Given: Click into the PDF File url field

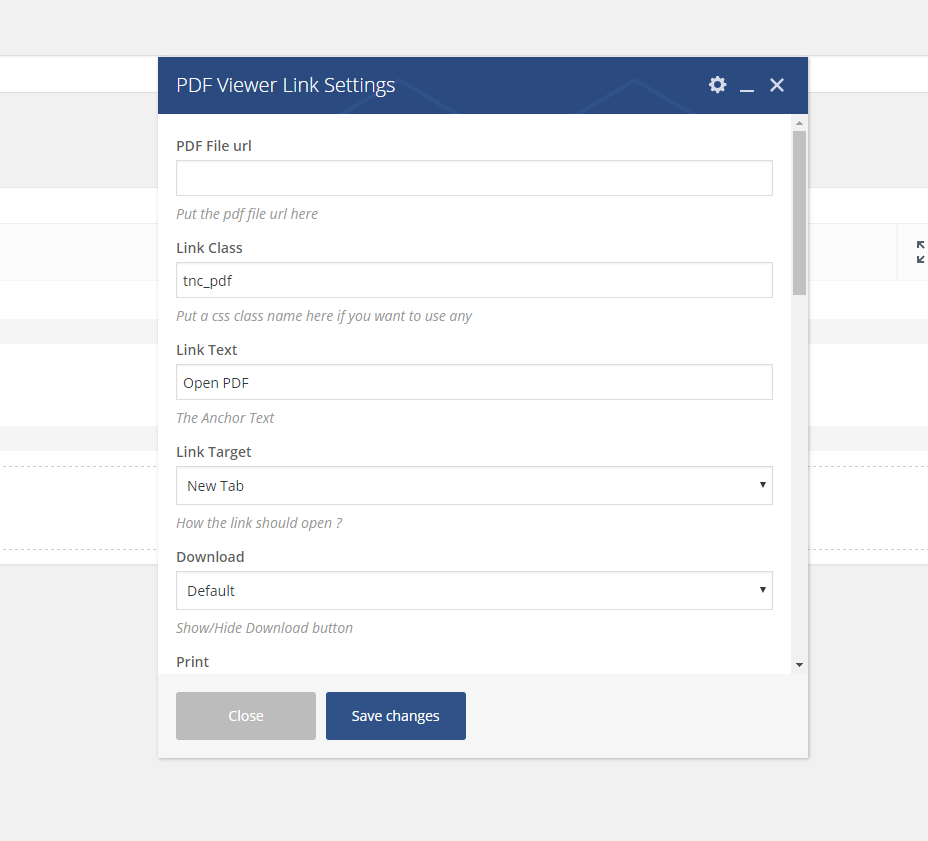Looking at the screenshot, I should (x=474, y=178).
